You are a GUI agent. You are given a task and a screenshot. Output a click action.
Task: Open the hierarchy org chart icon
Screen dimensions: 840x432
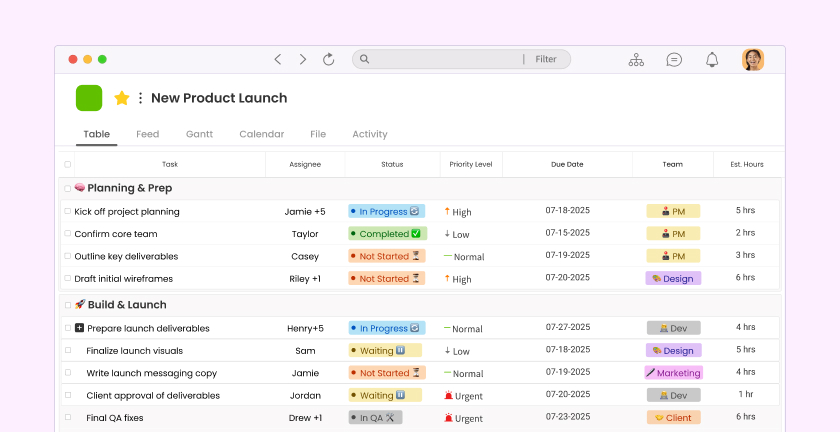(x=636, y=60)
